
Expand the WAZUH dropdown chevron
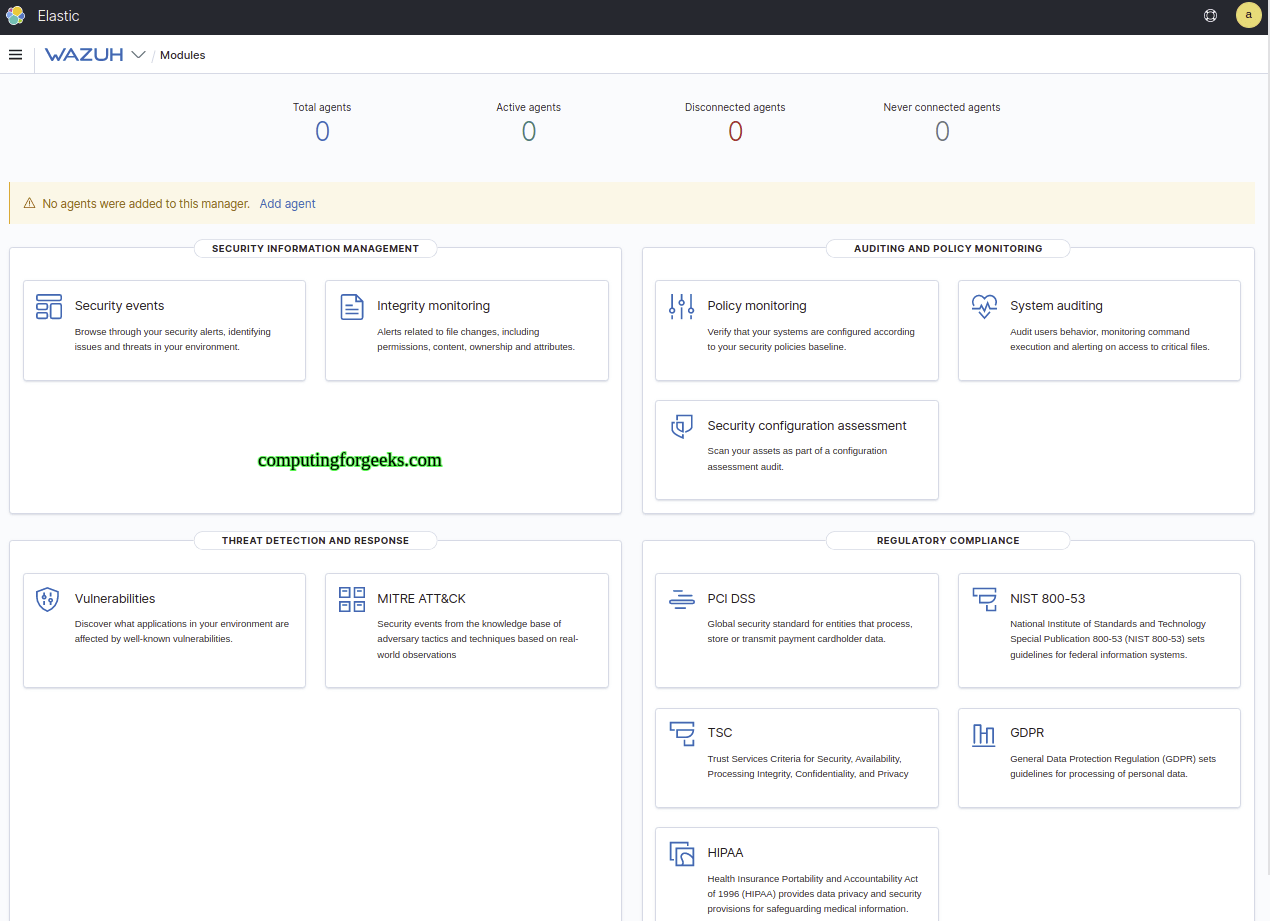click(x=138, y=55)
